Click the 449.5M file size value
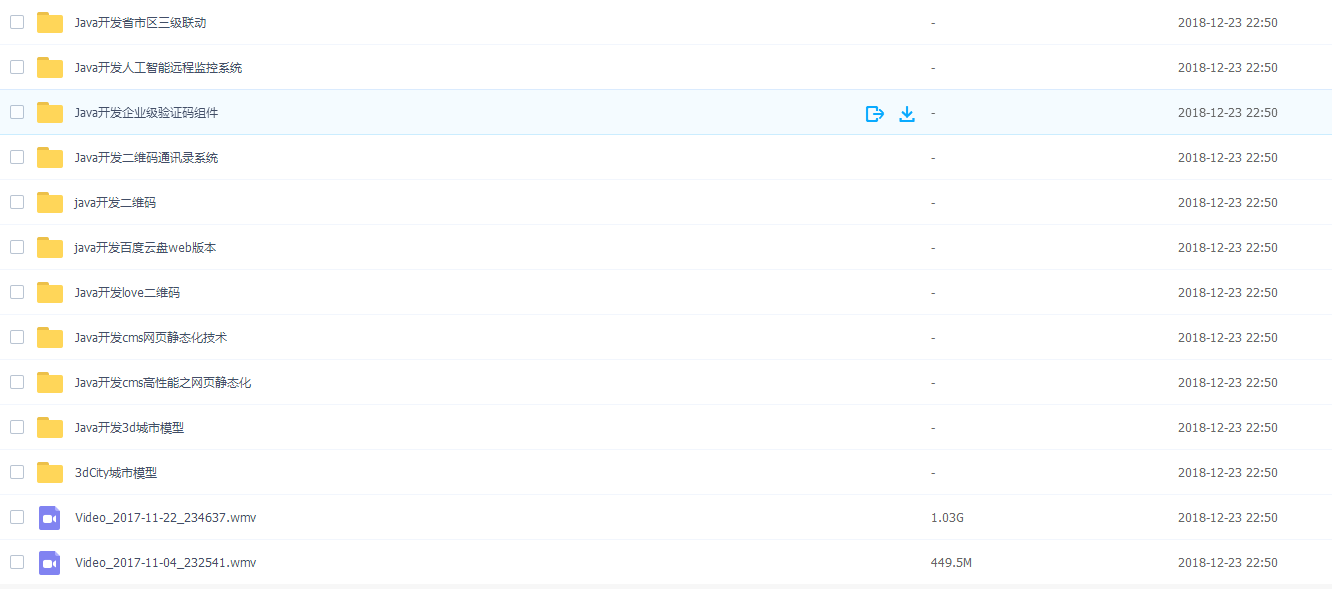Screen dimensions: 1332x589 951,563
